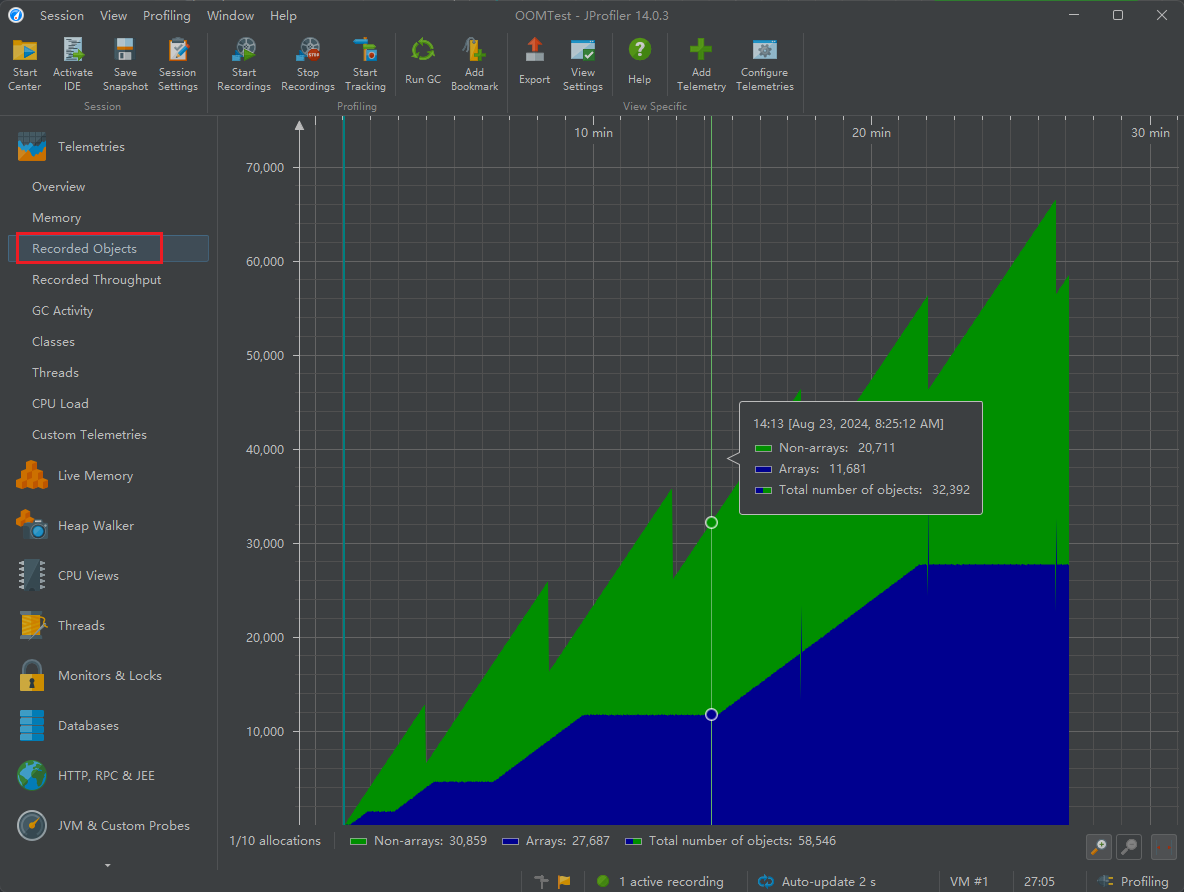The image size is (1184, 892).
Task: Click the fit-to-window scale button
Action: pyautogui.click(x=1164, y=847)
